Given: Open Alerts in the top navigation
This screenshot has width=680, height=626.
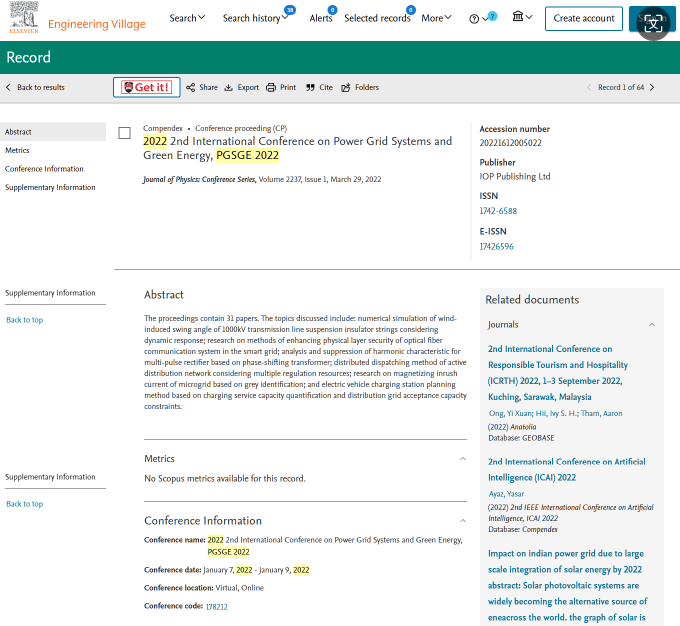Looking at the screenshot, I should point(320,18).
